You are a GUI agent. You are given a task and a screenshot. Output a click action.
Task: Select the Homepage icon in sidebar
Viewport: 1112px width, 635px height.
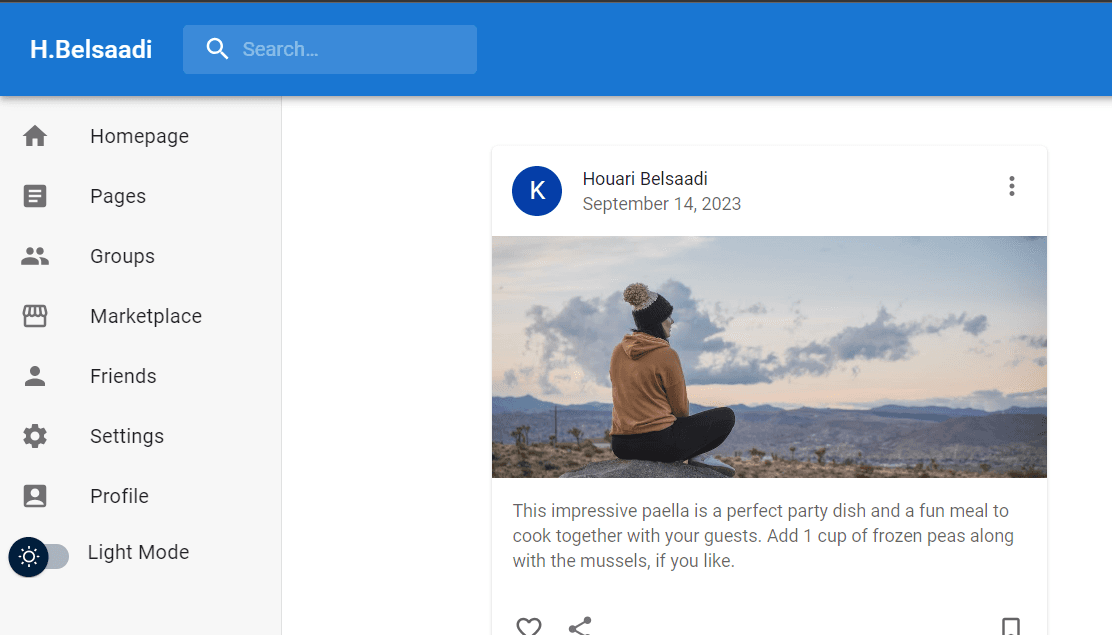tap(35, 135)
